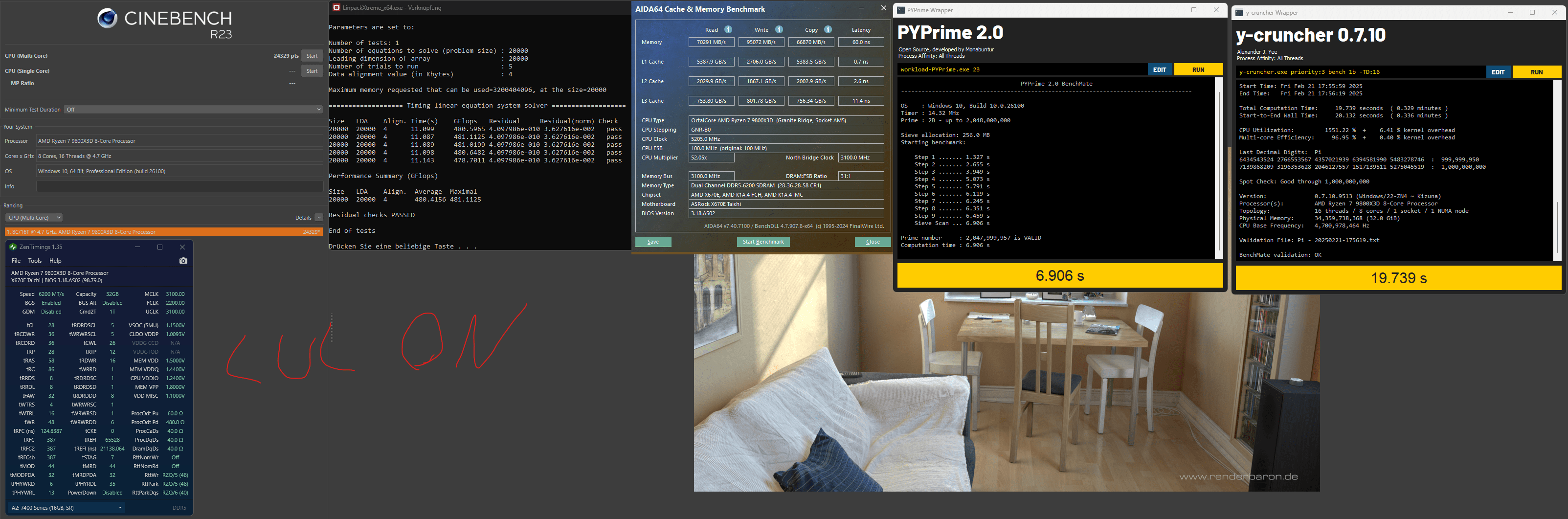Click the PYPrime workload command field
1568x519 pixels.
[1023, 69]
